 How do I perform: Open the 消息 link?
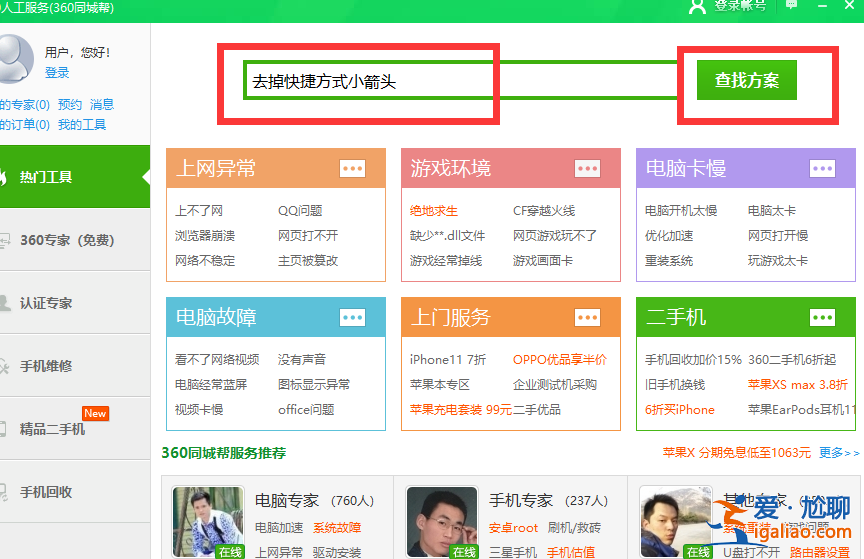tap(102, 105)
